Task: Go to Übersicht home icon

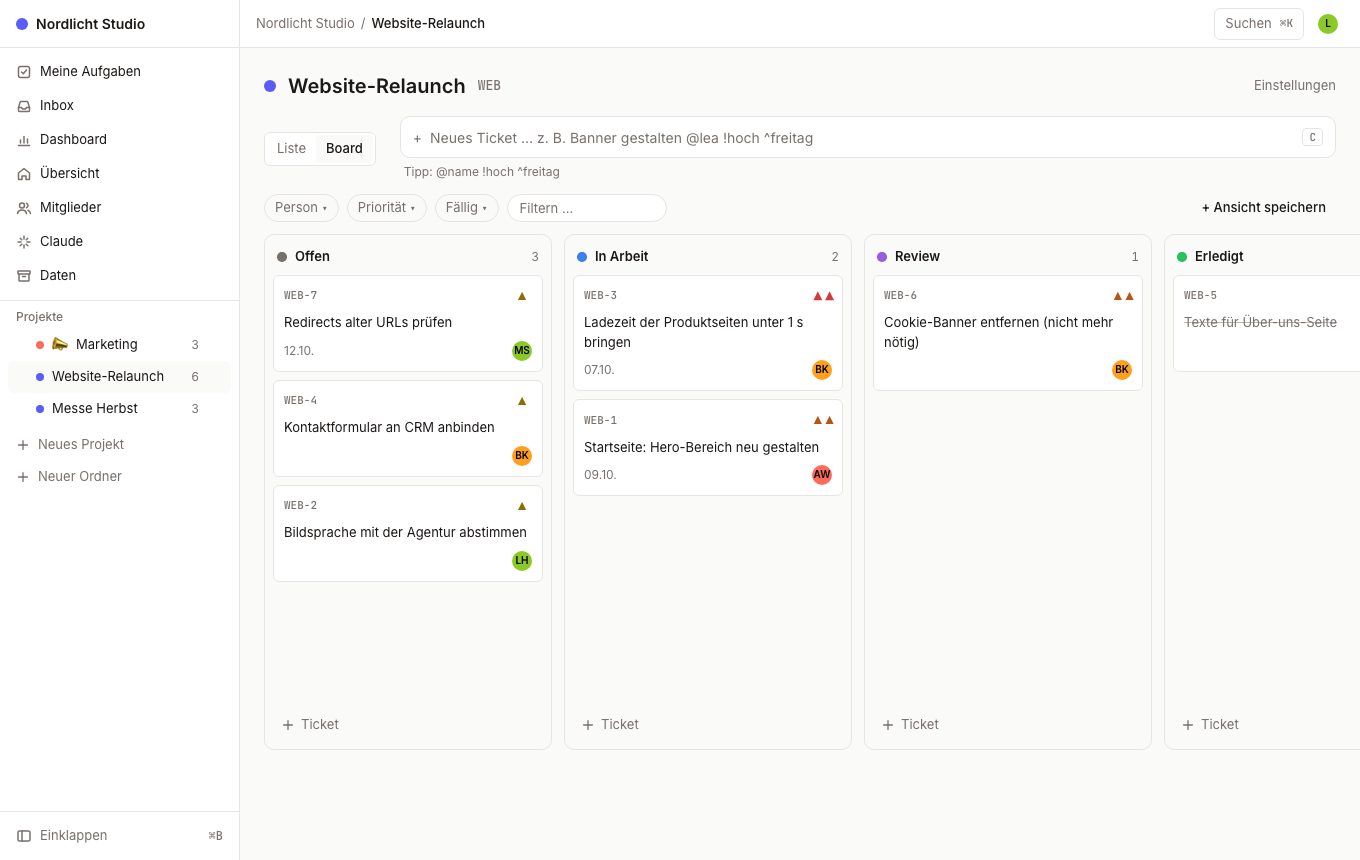Action: (24, 174)
